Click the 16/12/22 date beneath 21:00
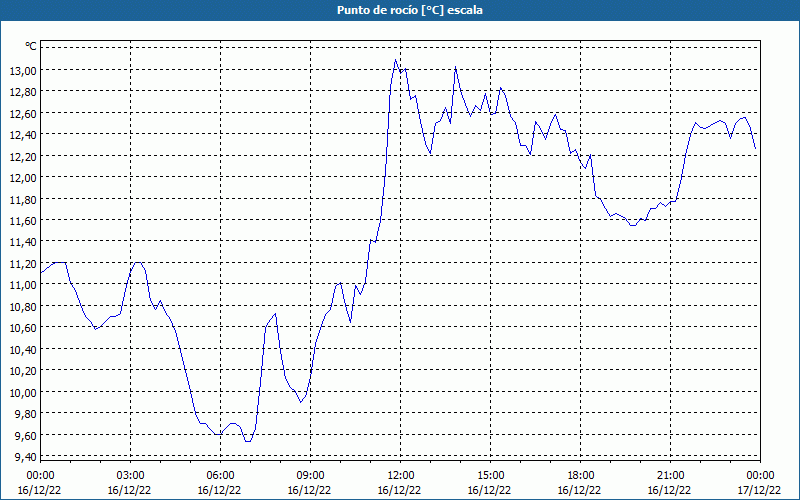The height and width of the screenshot is (500, 800). coord(669,490)
